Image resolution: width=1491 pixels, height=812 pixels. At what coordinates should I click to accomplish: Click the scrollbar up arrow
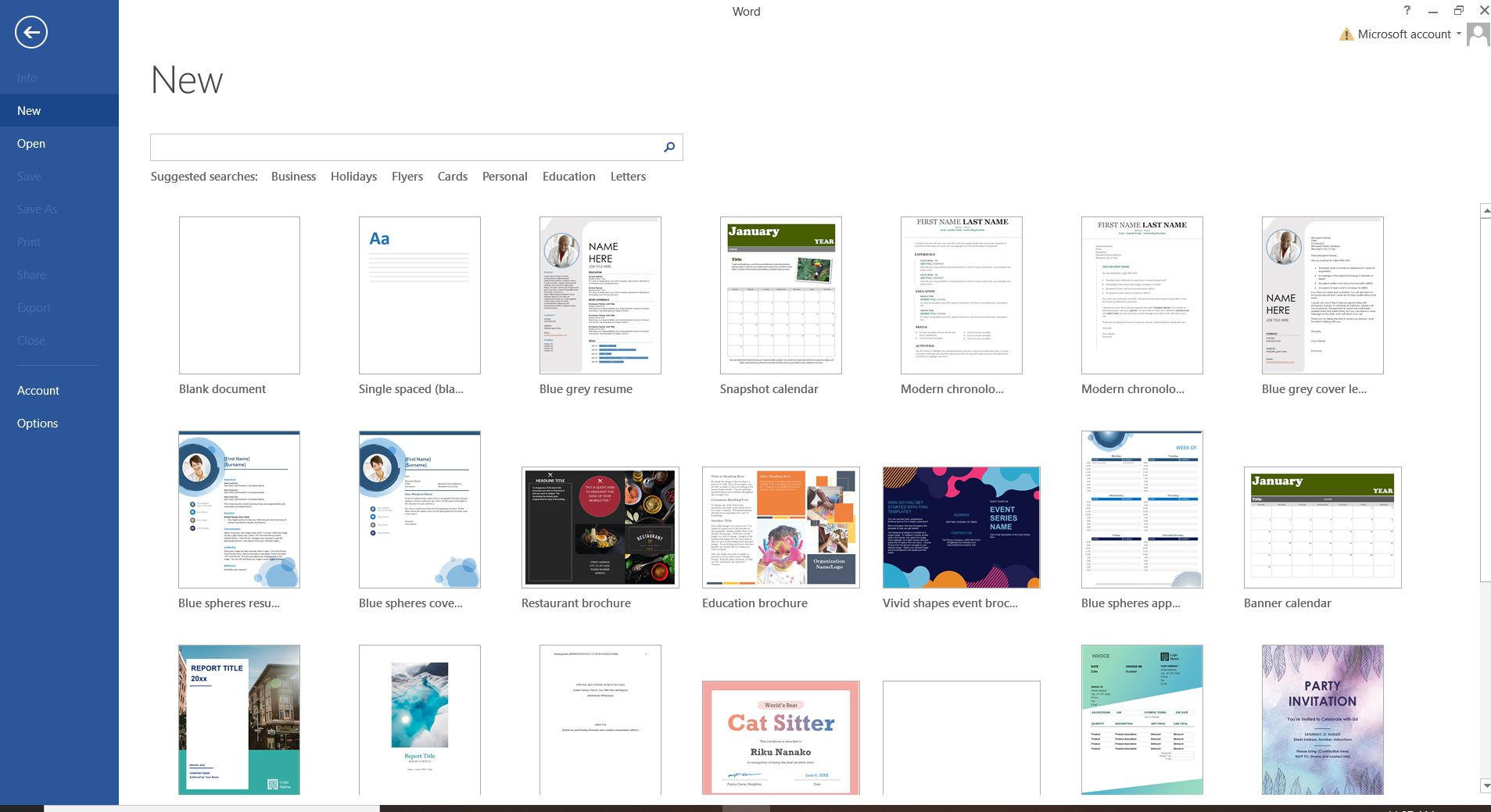pyautogui.click(x=1486, y=210)
